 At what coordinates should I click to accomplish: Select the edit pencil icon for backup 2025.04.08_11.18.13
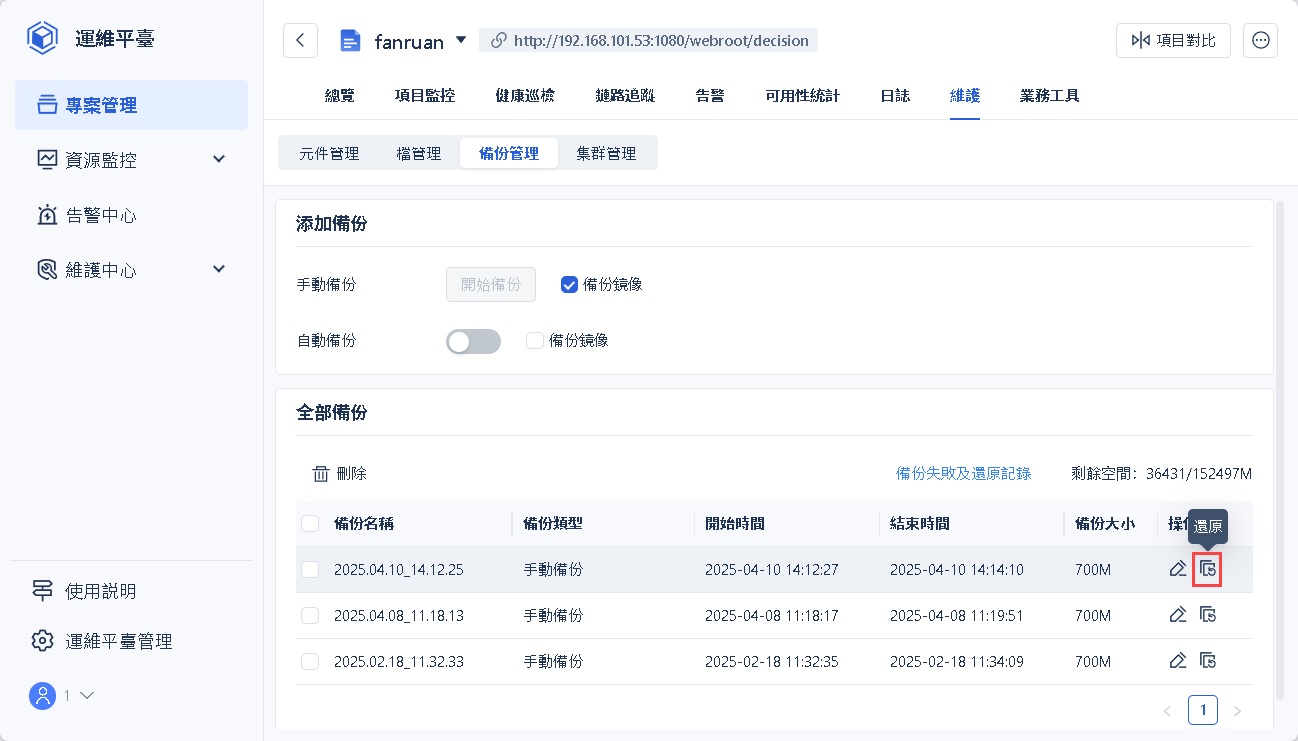(x=1177, y=614)
